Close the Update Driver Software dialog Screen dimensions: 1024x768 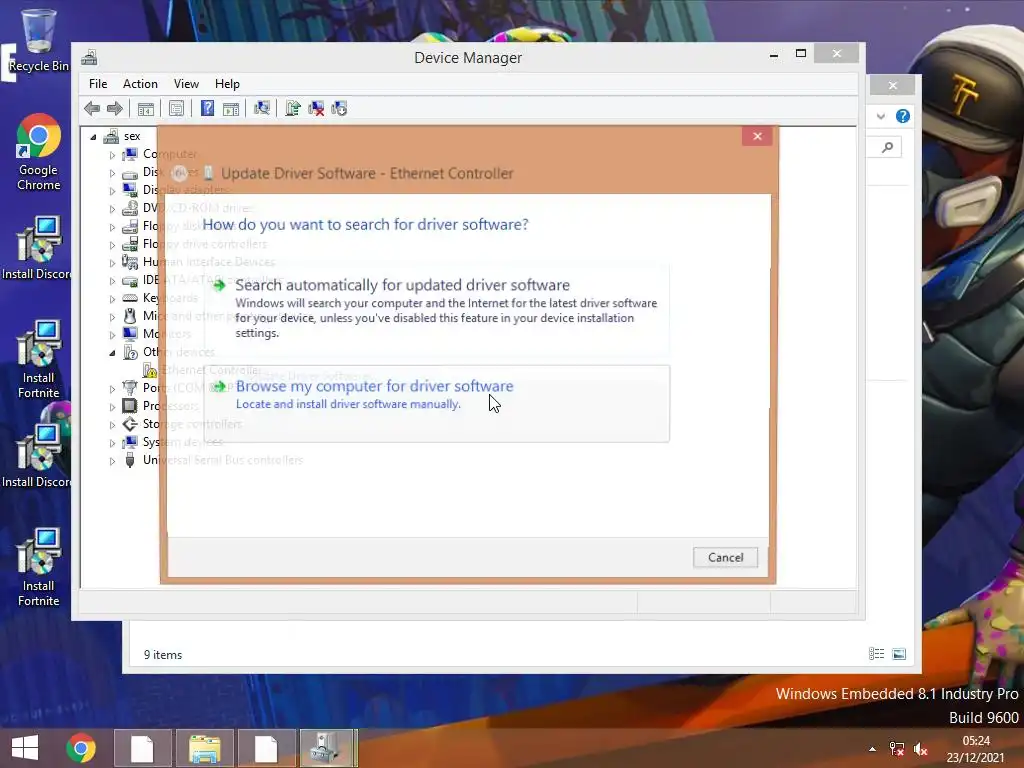click(758, 136)
